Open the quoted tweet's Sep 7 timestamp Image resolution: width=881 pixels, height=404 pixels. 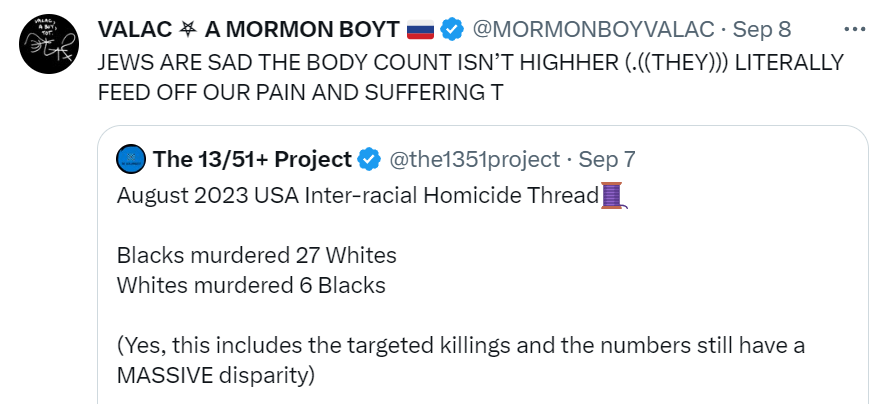point(607,160)
